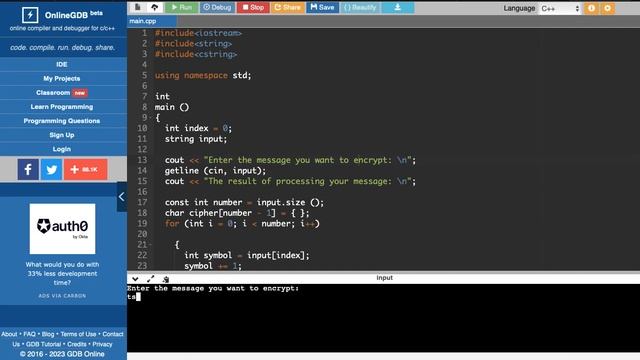Click the OnlineGDB lightning logo
The height and width of the screenshot is (360, 640).
tap(30, 15)
